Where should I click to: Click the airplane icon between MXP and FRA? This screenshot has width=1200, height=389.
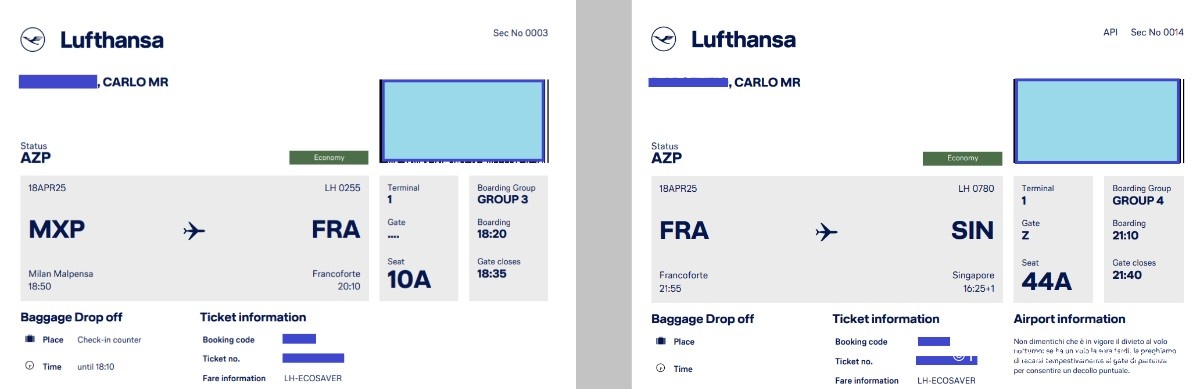pyautogui.click(x=194, y=231)
